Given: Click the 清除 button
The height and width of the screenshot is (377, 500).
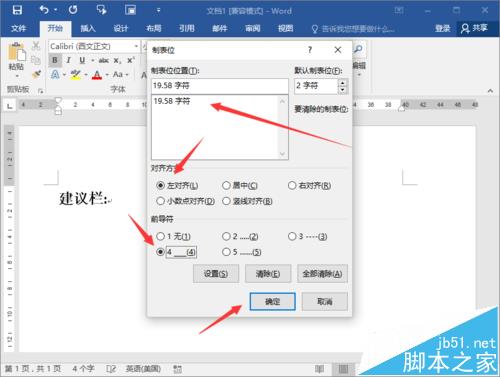Looking at the screenshot, I should (x=268, y=274).
